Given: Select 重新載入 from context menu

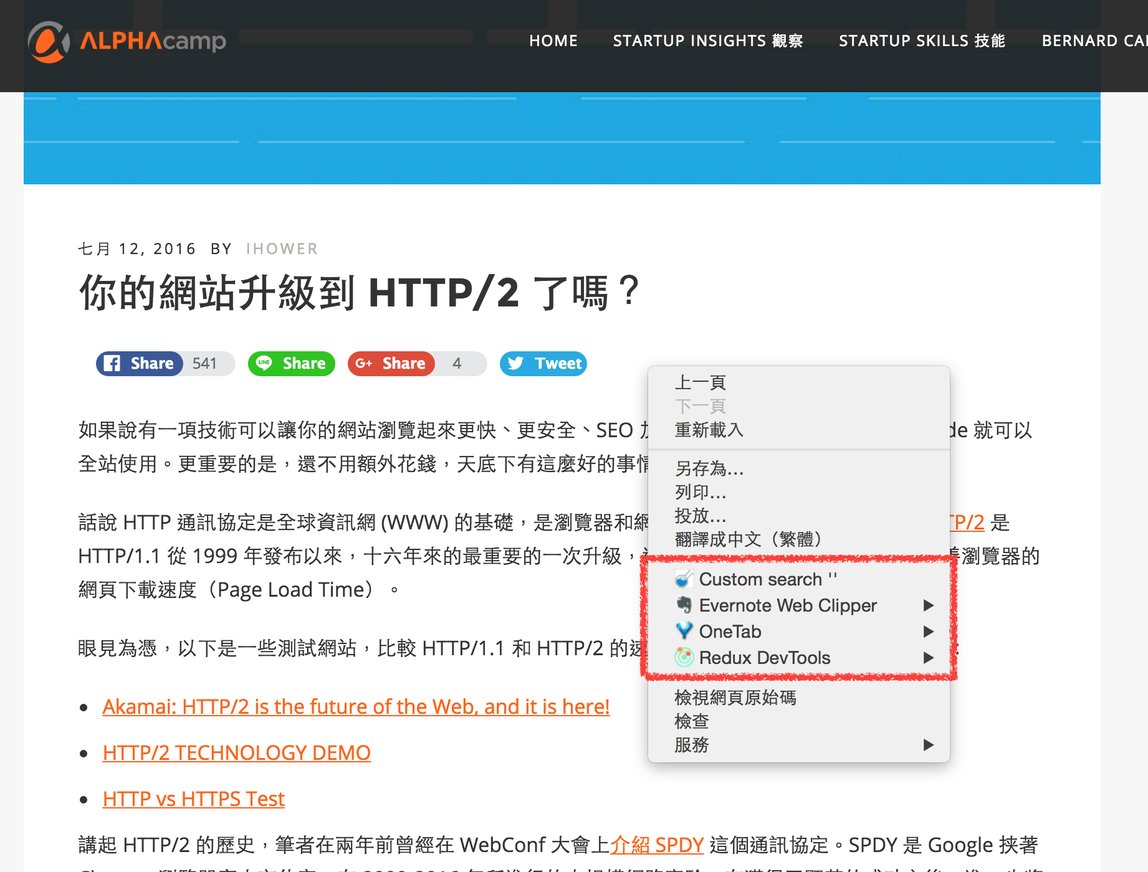Looking at the screenshot, I should (x=709, y=430).
